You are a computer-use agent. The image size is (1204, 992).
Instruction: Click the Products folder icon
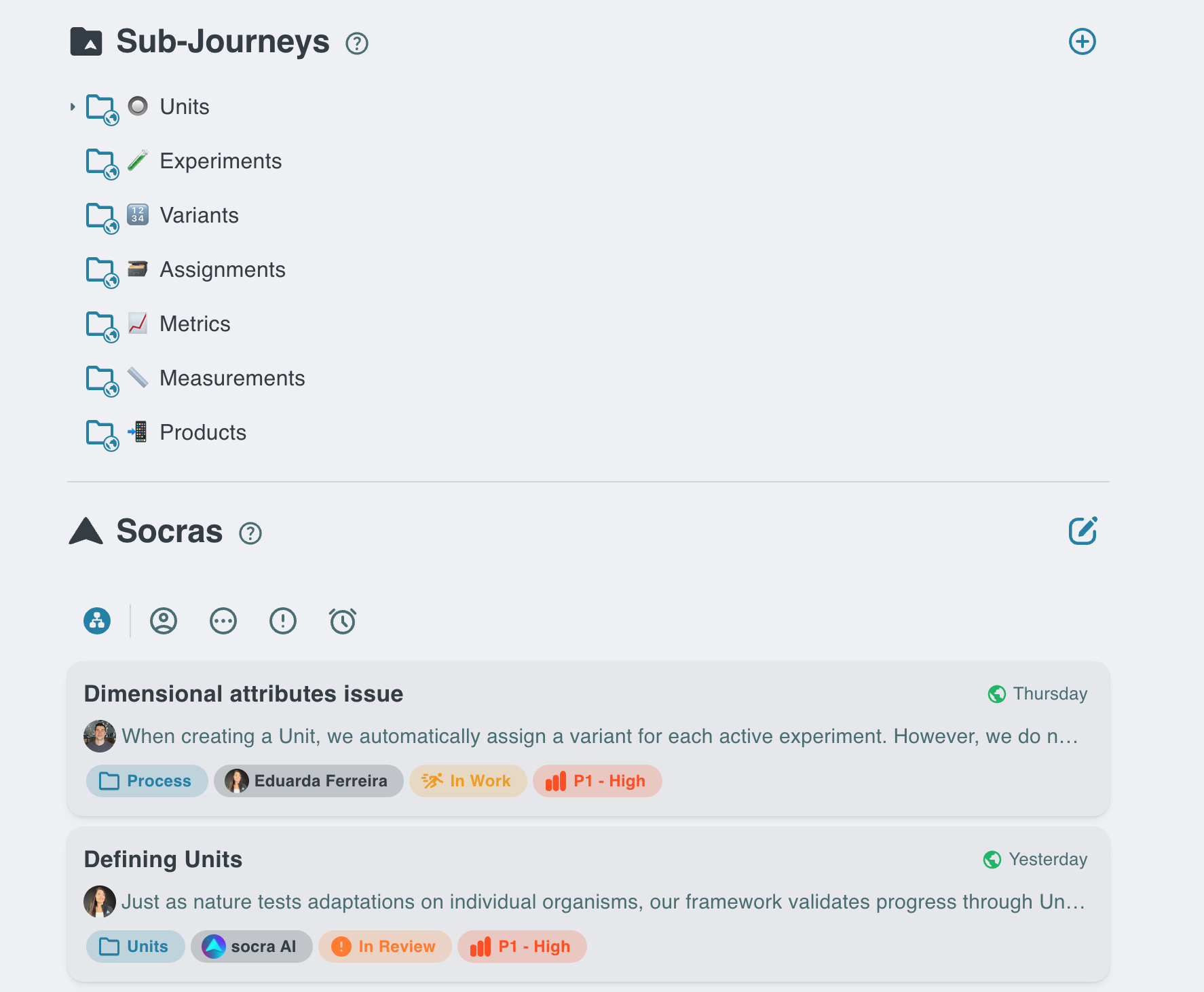101,433
